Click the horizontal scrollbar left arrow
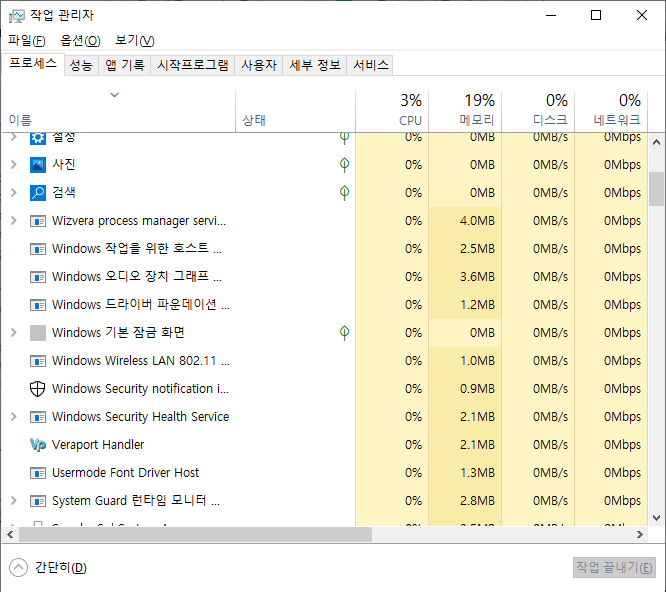666x592 pixels. [x=10, y=535]
